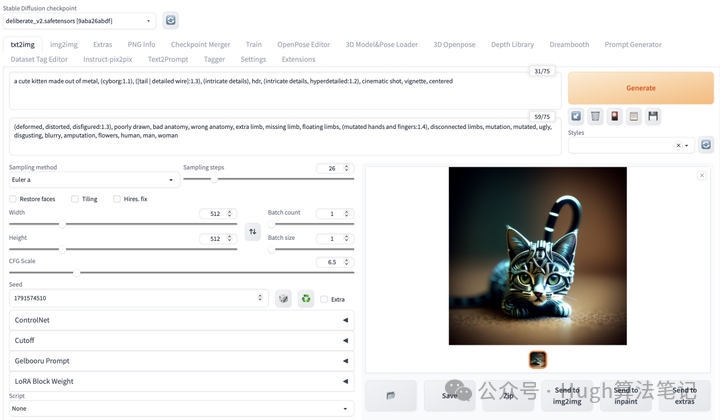This screenshot has height=420, width=720.
Task: Expand the Cutoff section
Action: [181, 340]
